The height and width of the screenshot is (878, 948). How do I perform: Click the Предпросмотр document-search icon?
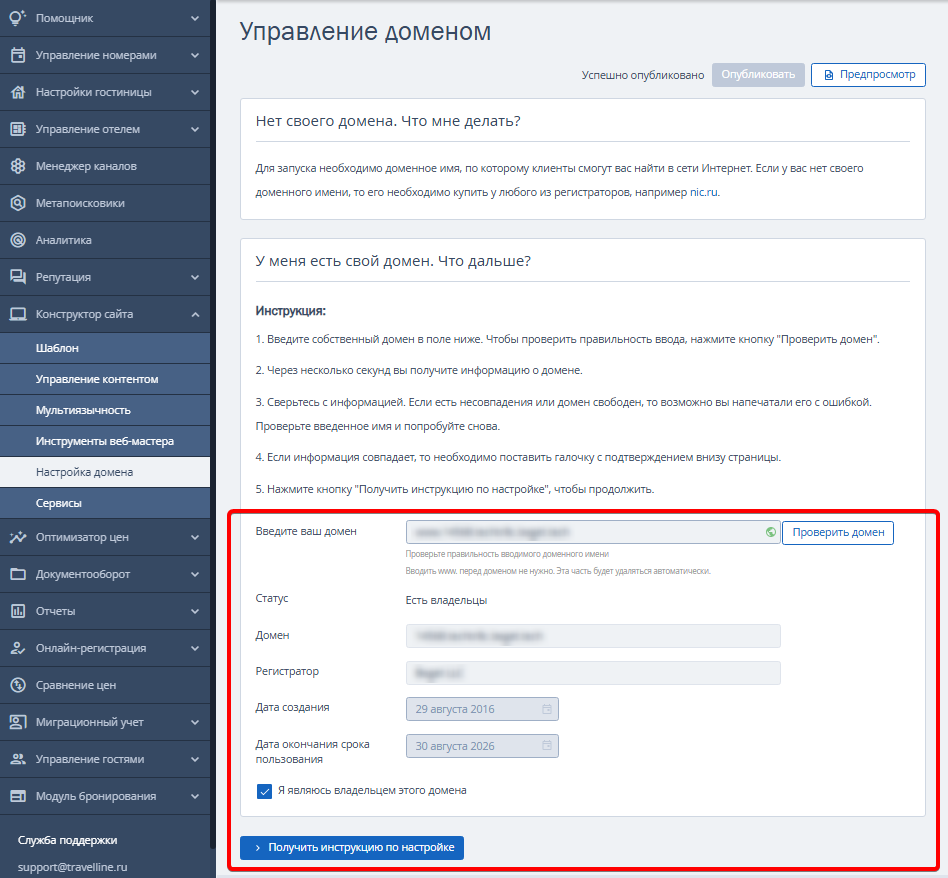[x=828, y=75]
